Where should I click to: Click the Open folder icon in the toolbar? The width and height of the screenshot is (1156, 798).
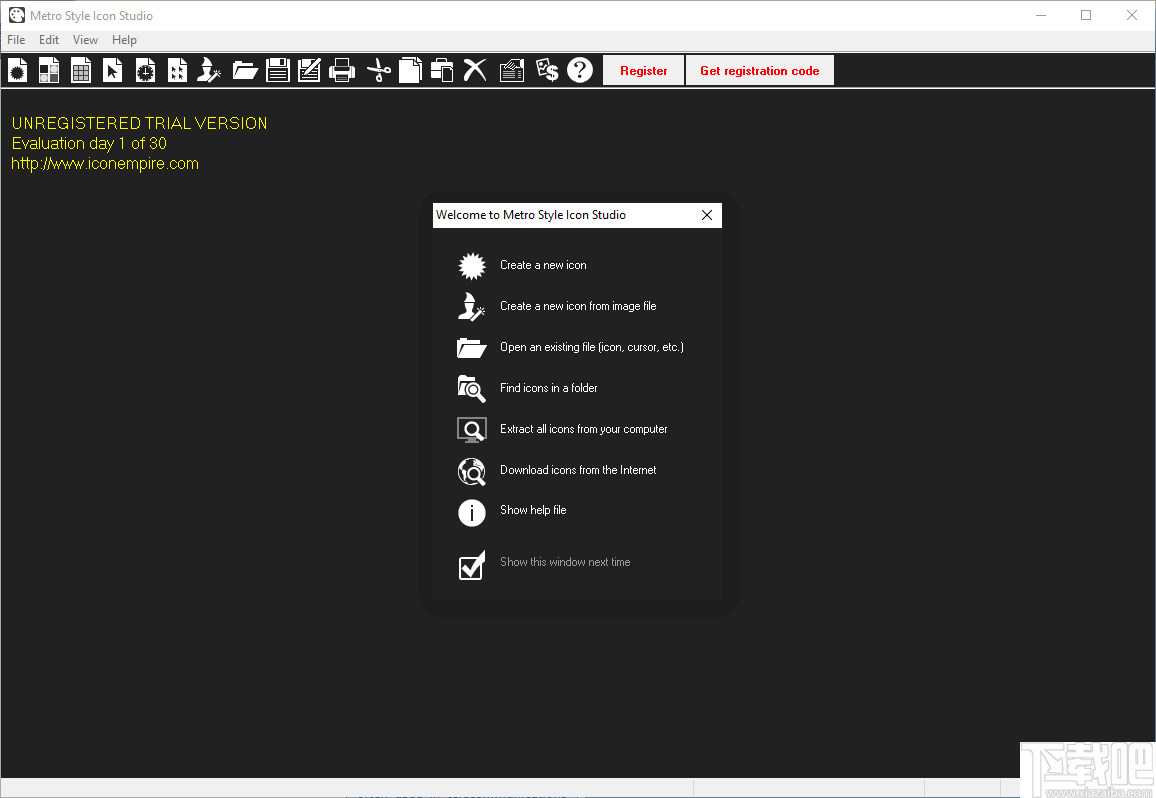pyautogui.click(x=245, y=70)
